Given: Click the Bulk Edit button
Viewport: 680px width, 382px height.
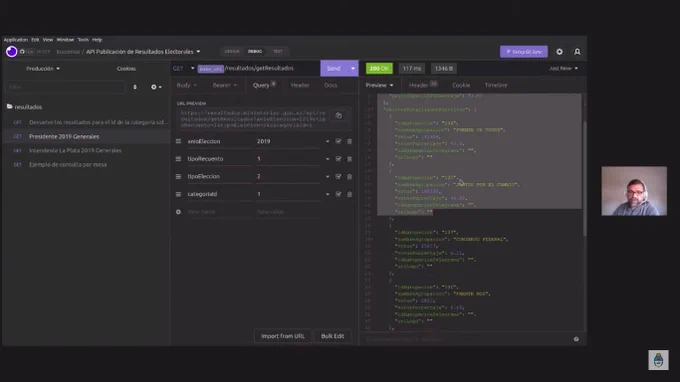Looking at the screenshot, I should click(x=332, y=336).
